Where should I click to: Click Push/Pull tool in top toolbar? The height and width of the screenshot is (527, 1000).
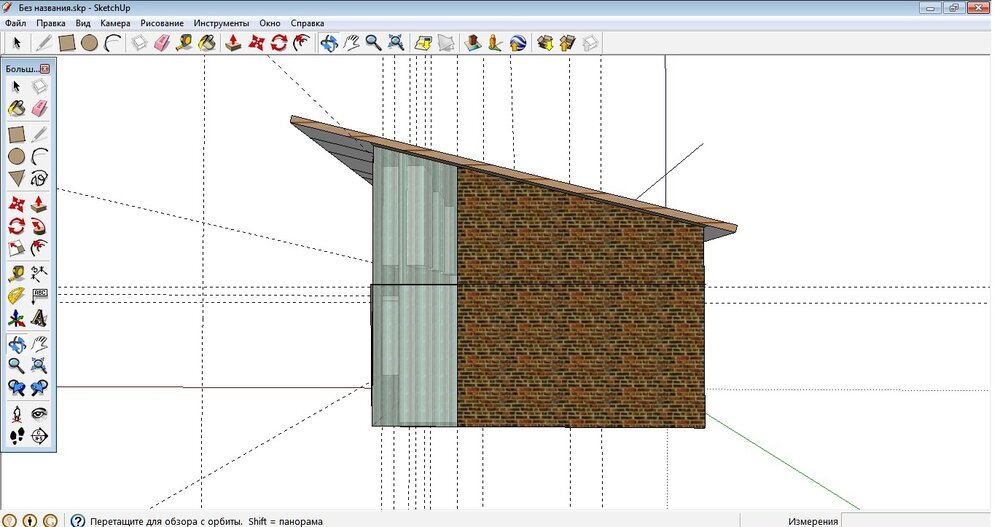point(233,42)
